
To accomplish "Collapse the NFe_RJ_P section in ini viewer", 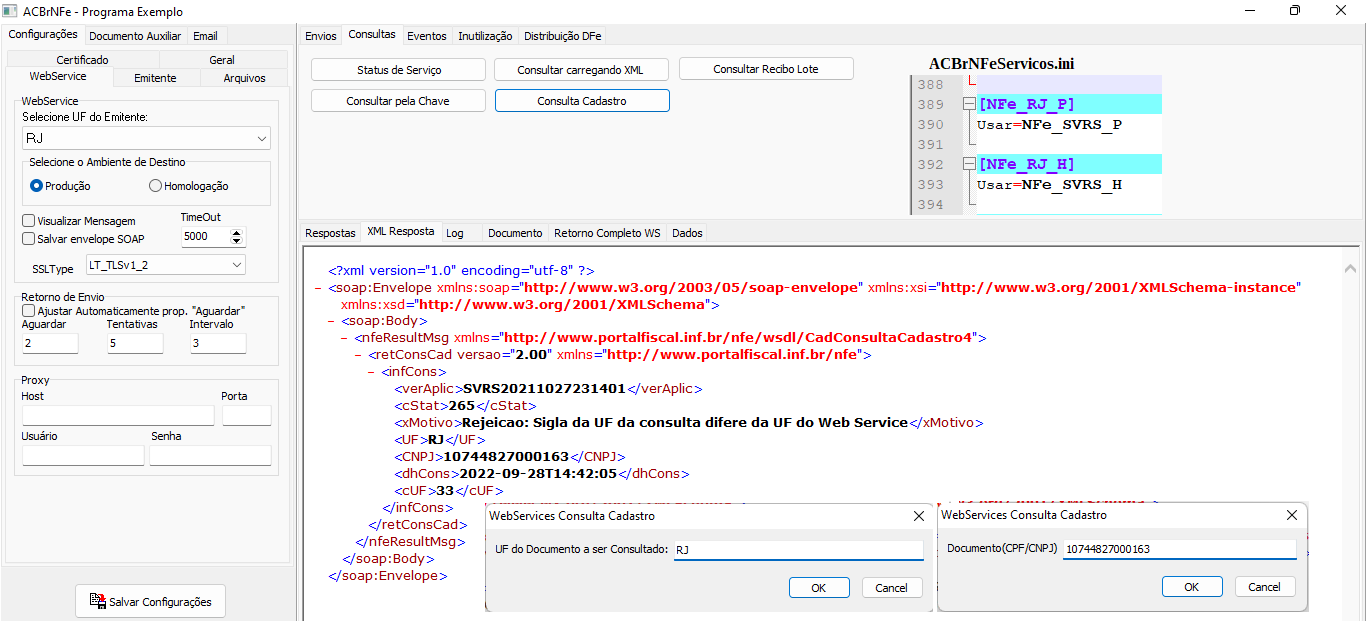I will [x=968, y=104].
